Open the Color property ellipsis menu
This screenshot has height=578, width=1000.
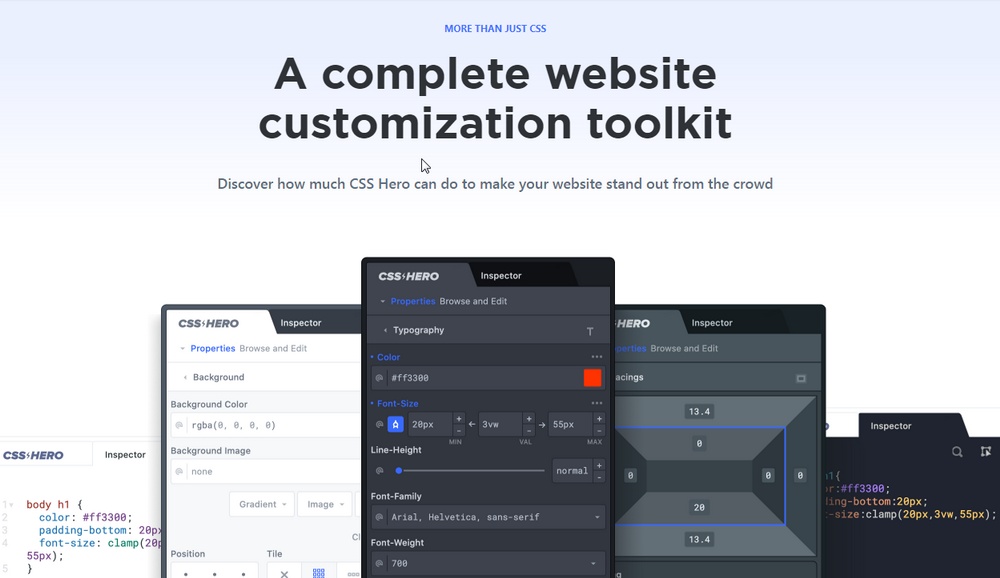[596, 357]
